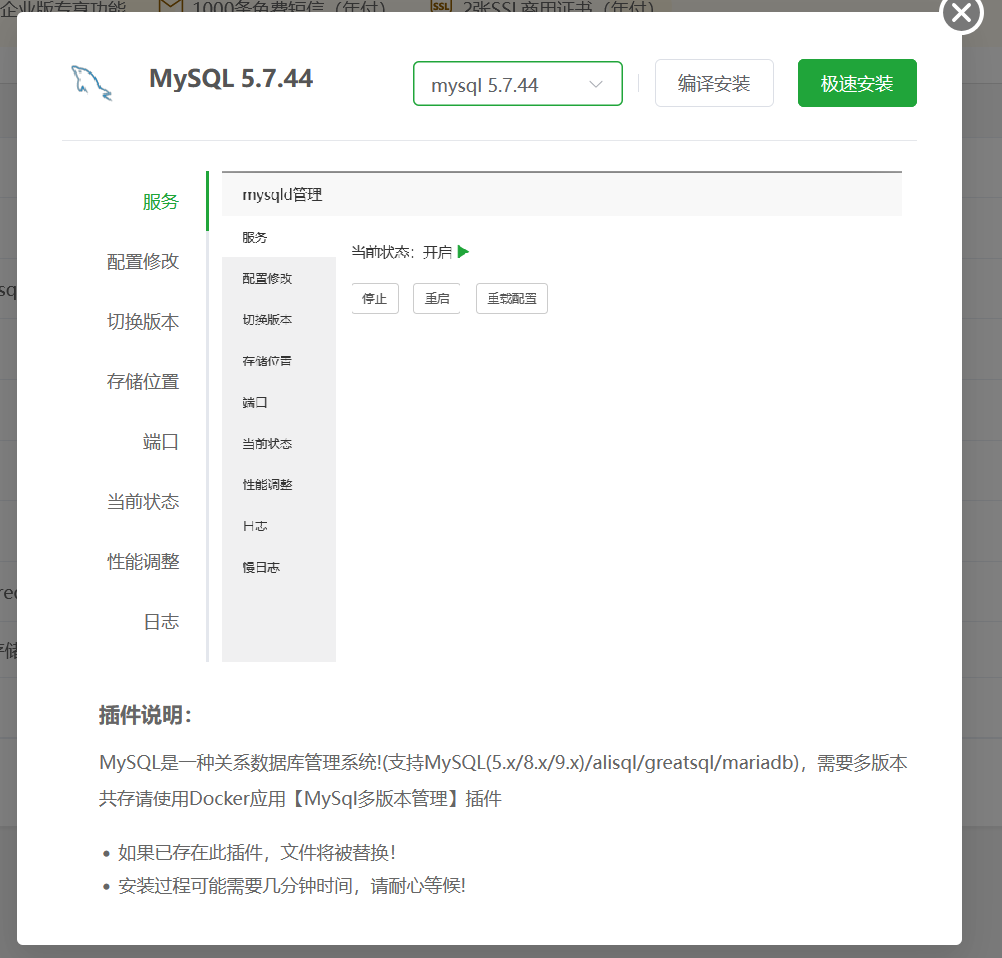Click the 安装过程可能需要几分钟时间 bullet
This screenshot has height=958, width=1002.
coord(292,886)
